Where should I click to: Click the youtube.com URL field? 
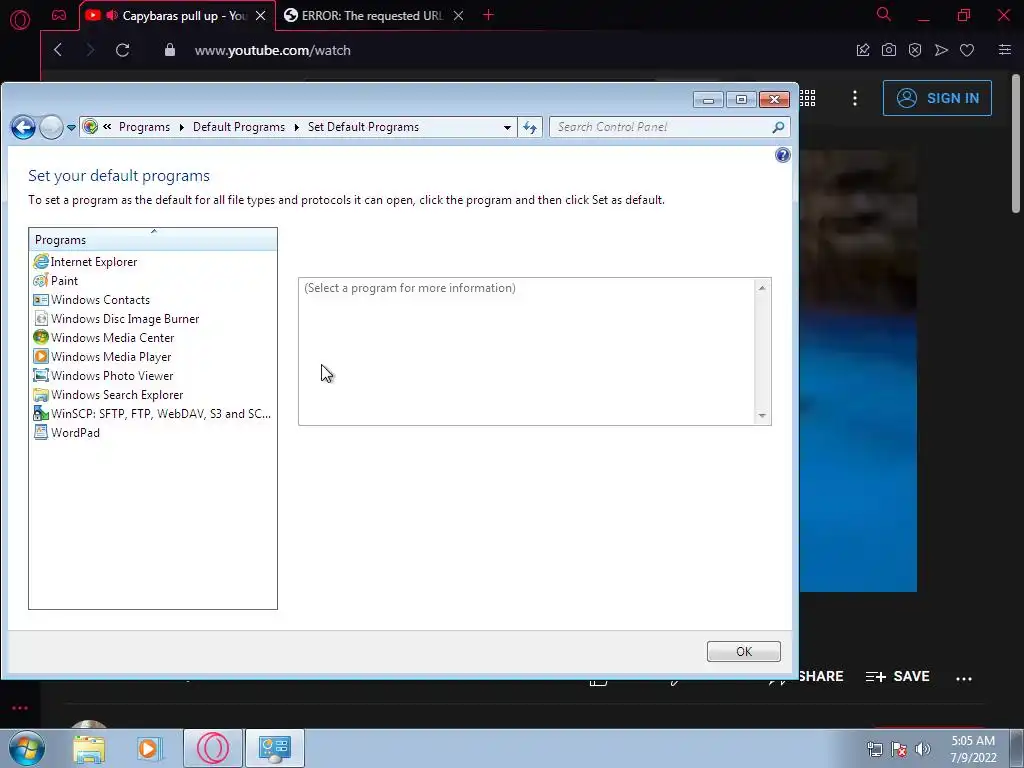[x=272, y=50]
